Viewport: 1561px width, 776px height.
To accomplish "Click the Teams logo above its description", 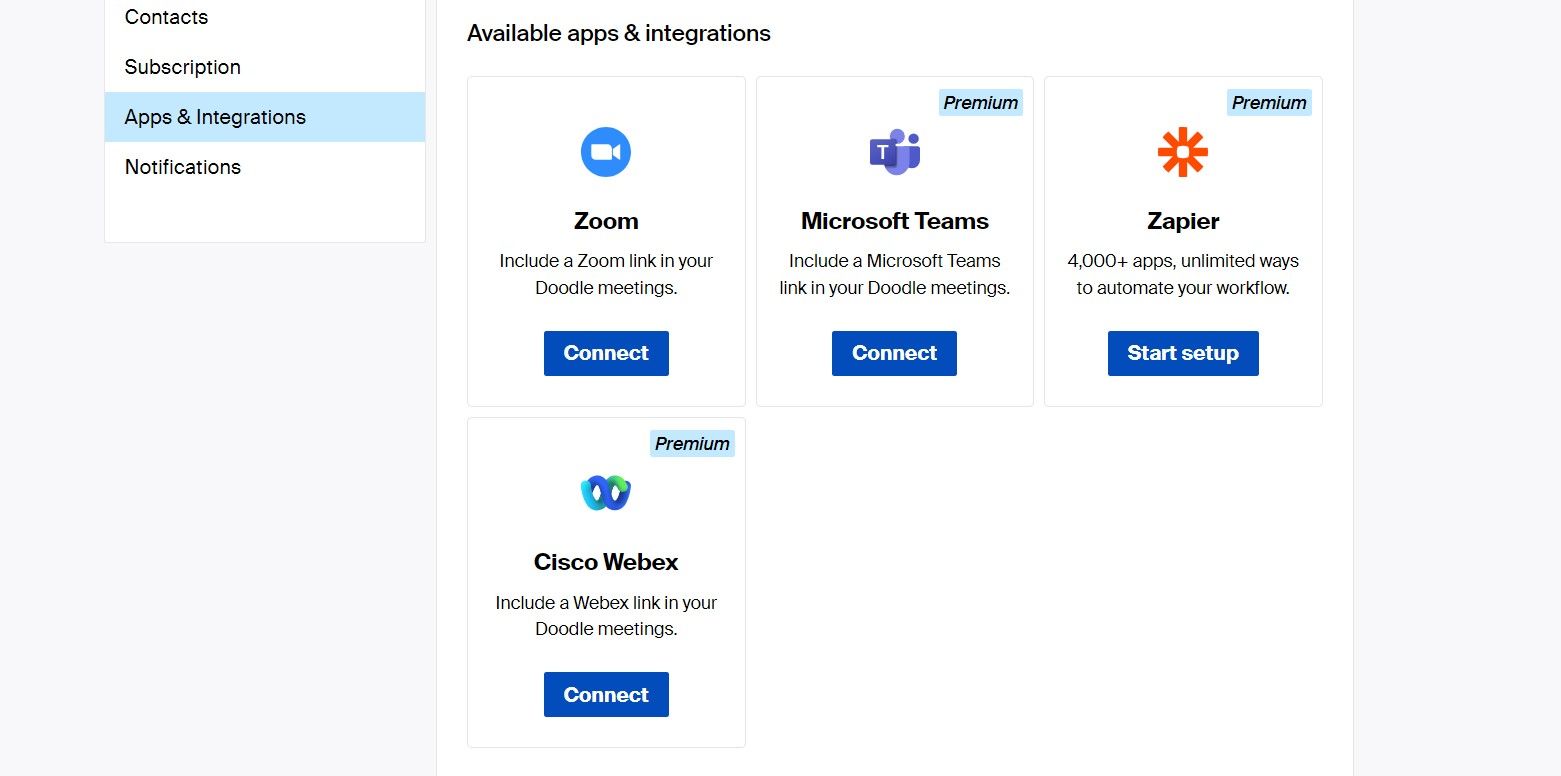I will pyautogui.click(x=894, y=152).
